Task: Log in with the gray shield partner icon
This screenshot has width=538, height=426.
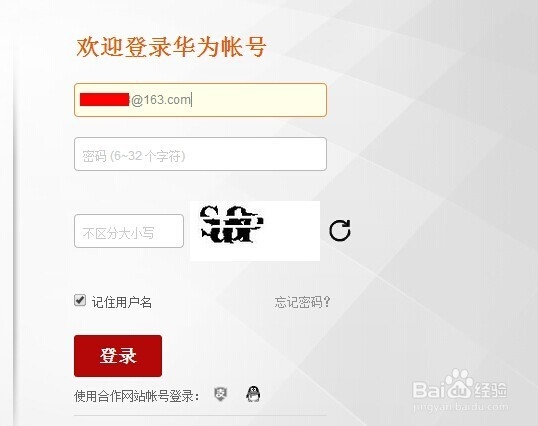Action: 220,394
